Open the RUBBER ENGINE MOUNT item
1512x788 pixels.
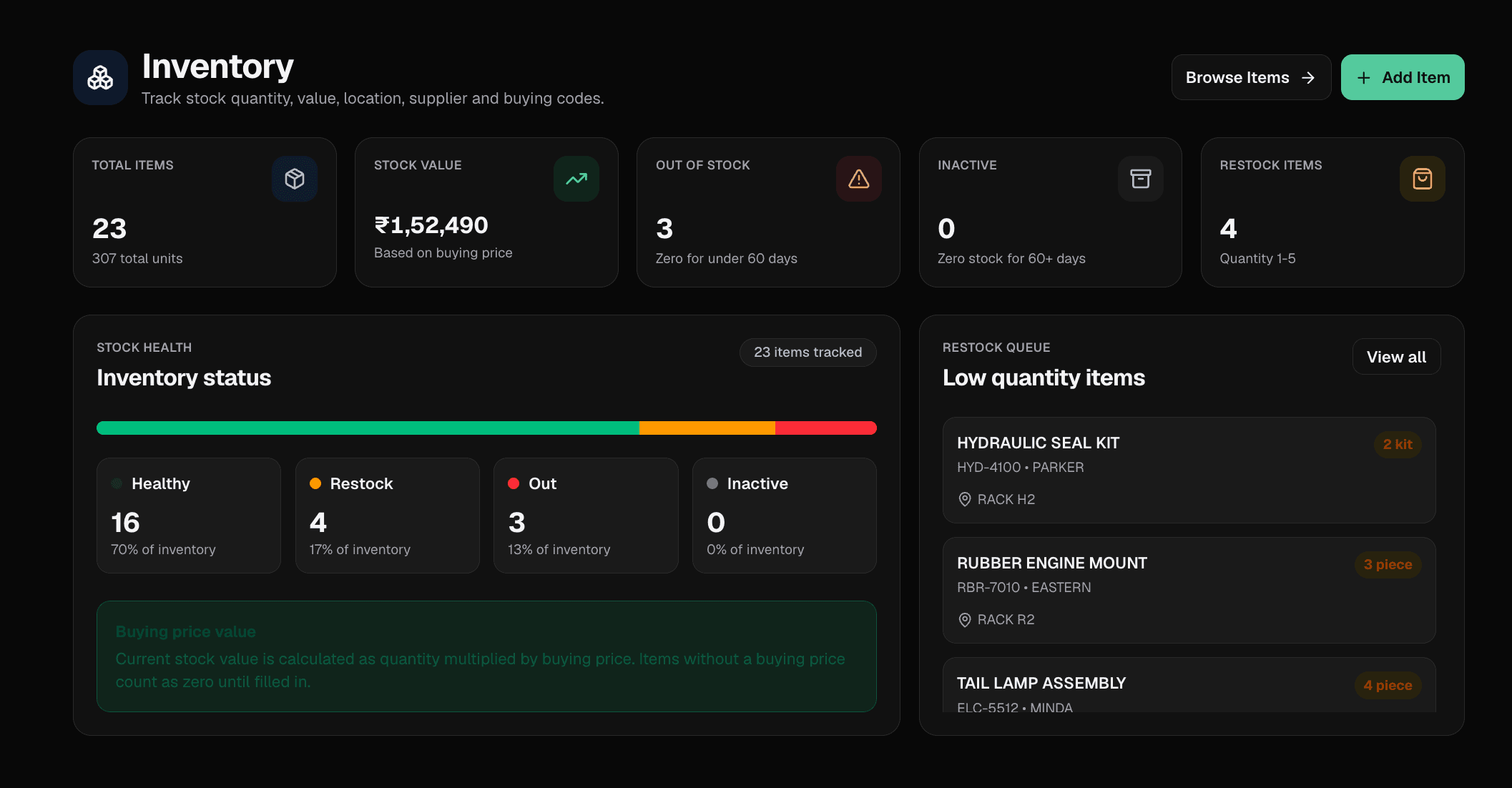(1189, 591)
